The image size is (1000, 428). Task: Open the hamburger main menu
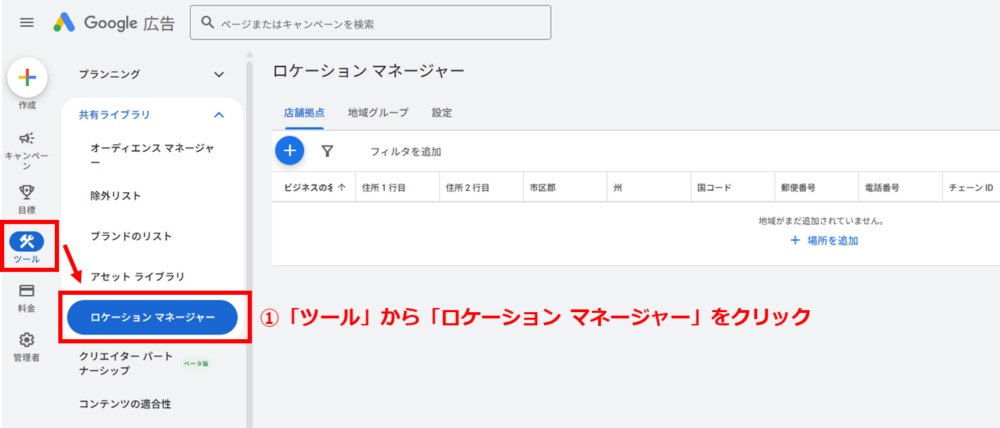27,22
